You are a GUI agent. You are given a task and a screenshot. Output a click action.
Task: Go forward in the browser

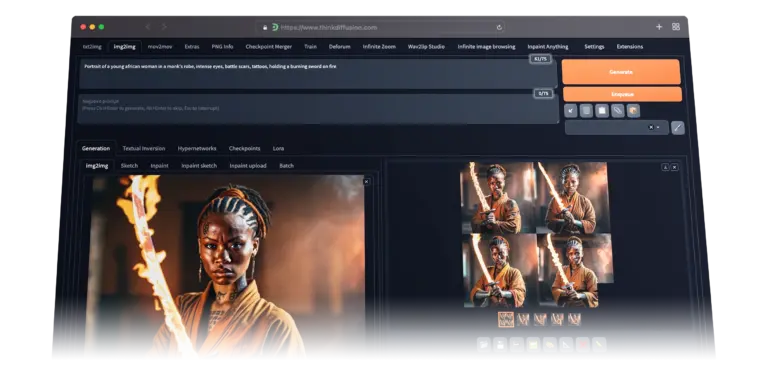coord(164,27)
